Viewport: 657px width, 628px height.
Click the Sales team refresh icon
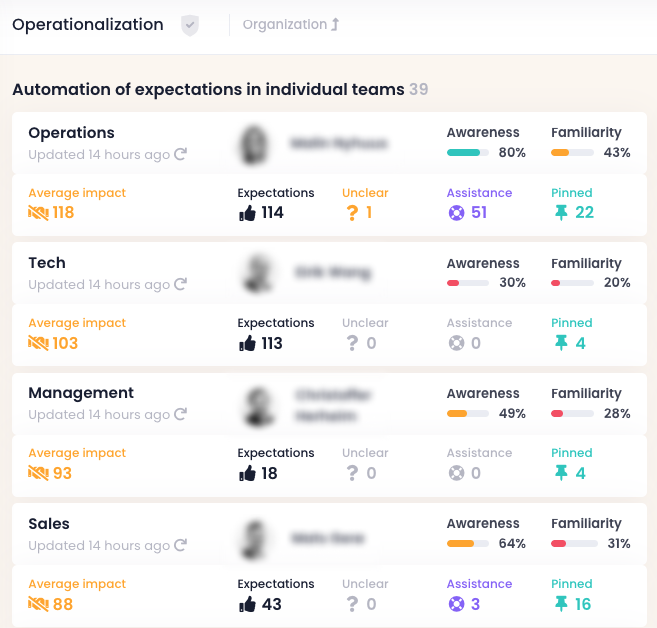(x=181, y=545)
